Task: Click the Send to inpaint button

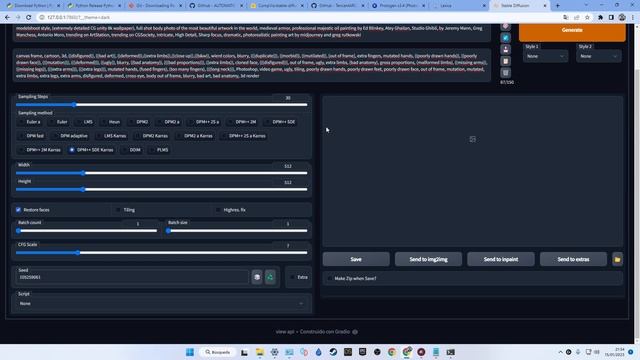Action: pyautogui.click(x=501, y=259)
